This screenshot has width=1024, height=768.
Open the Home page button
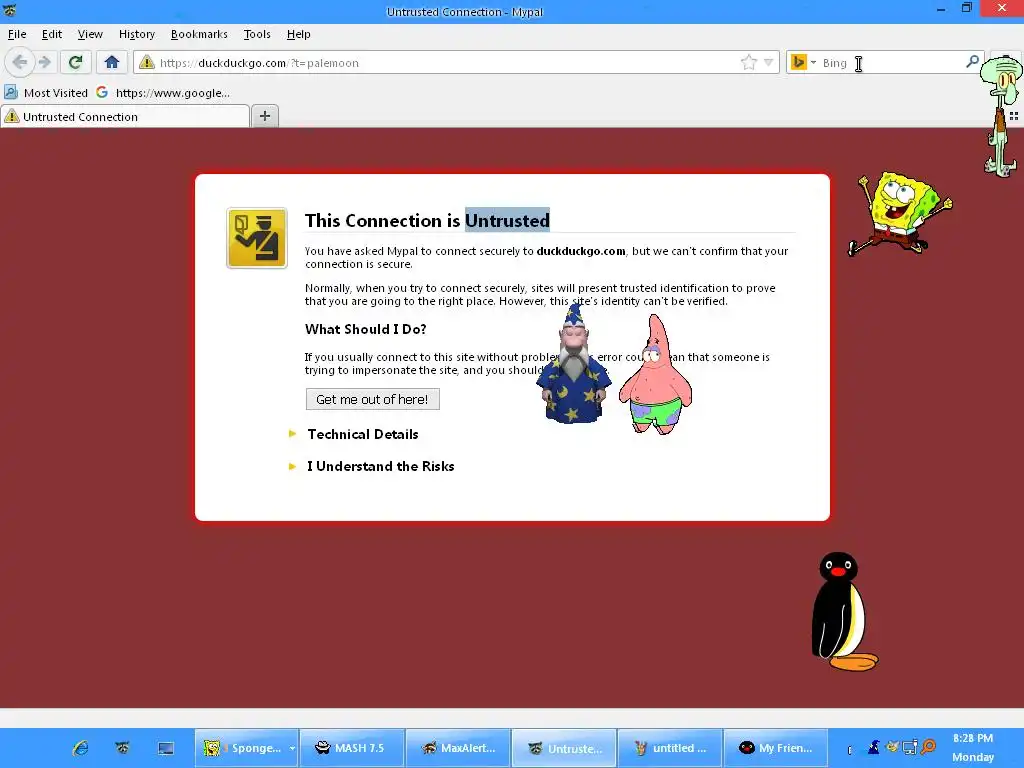click(112, 62)
